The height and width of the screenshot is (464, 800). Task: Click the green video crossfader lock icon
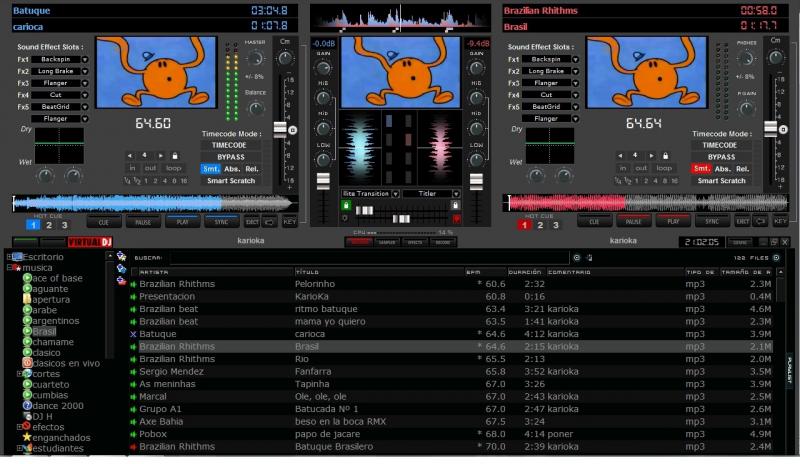[x=346, y=205]
